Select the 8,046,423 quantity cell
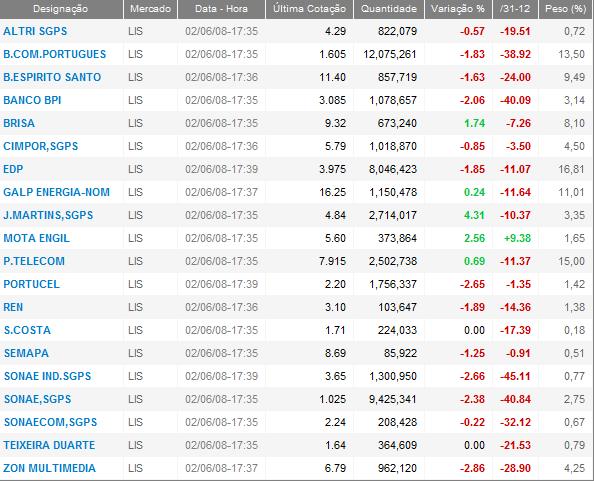 click(x=393, y=169)
